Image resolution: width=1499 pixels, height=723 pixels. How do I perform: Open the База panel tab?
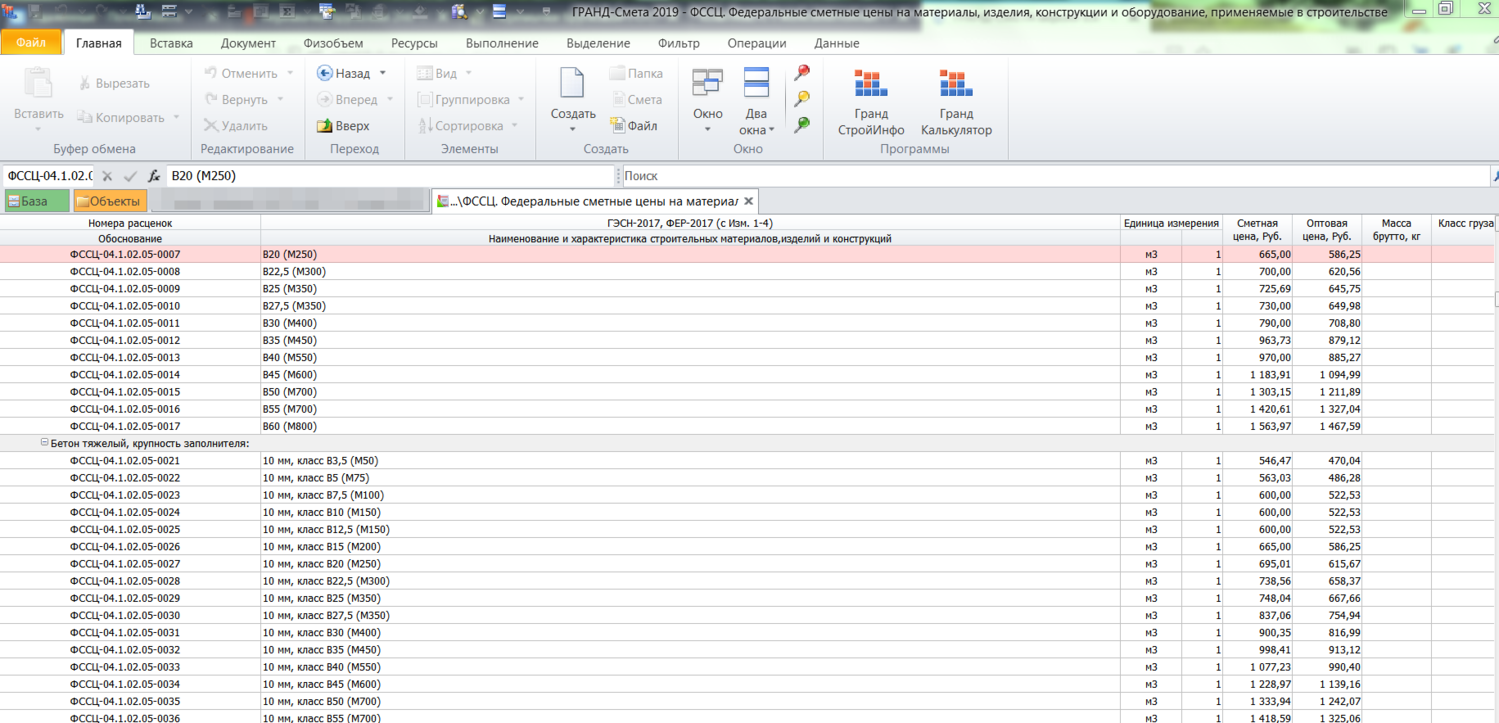36,201
